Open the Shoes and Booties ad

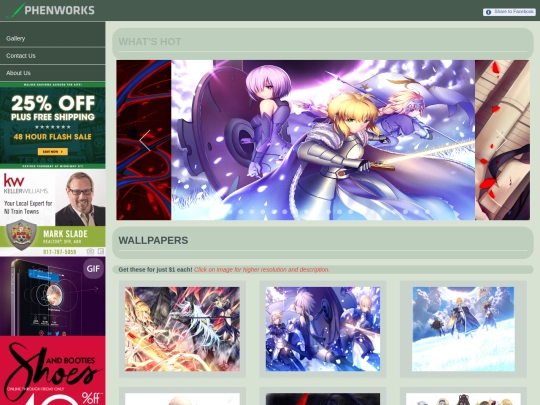click(53, 371)
